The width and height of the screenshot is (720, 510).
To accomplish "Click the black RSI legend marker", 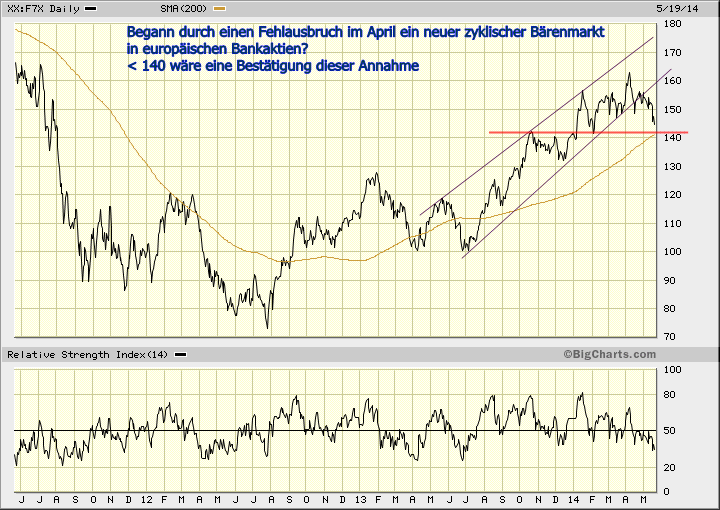I will 180,354.
